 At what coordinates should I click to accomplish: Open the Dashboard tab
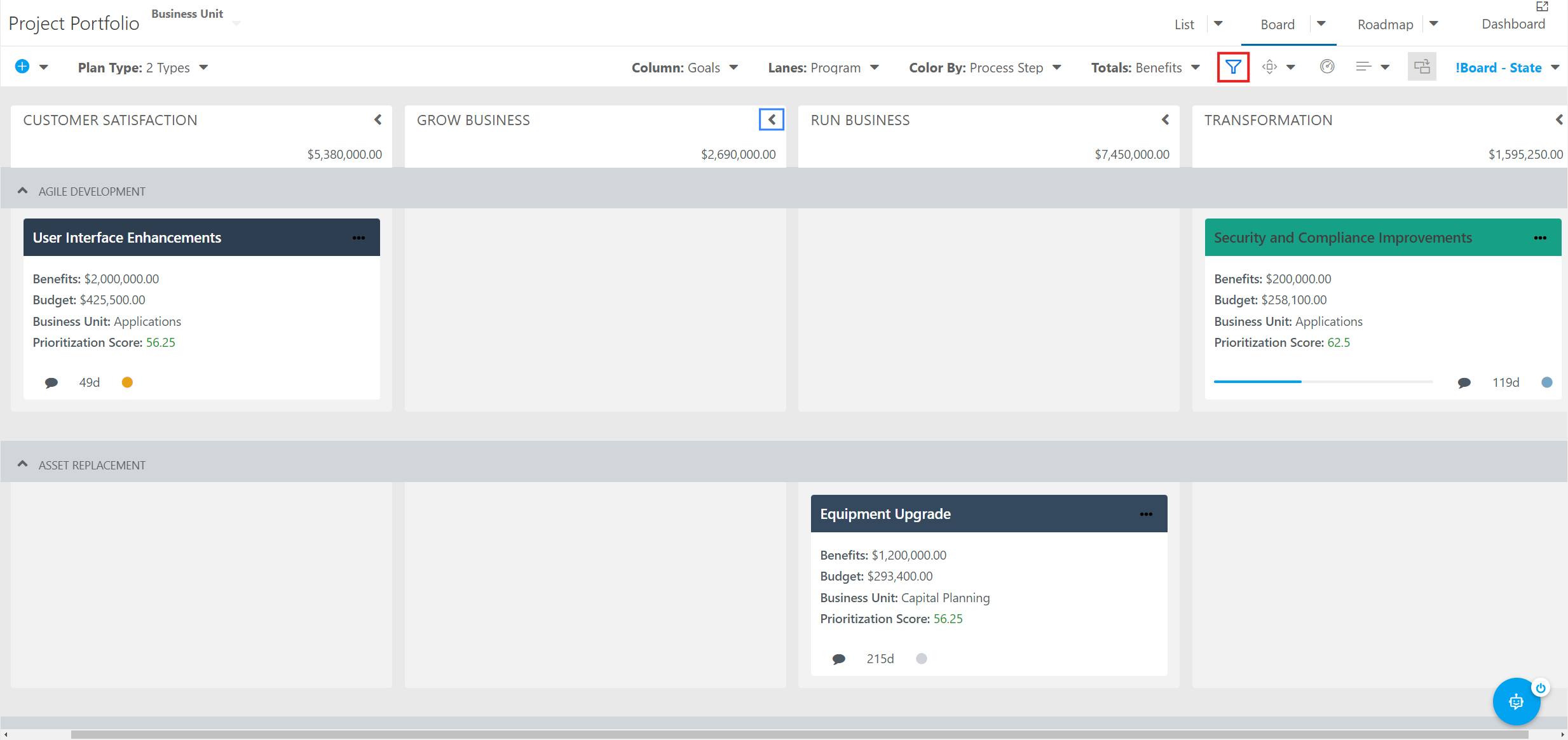point(1513,24)
